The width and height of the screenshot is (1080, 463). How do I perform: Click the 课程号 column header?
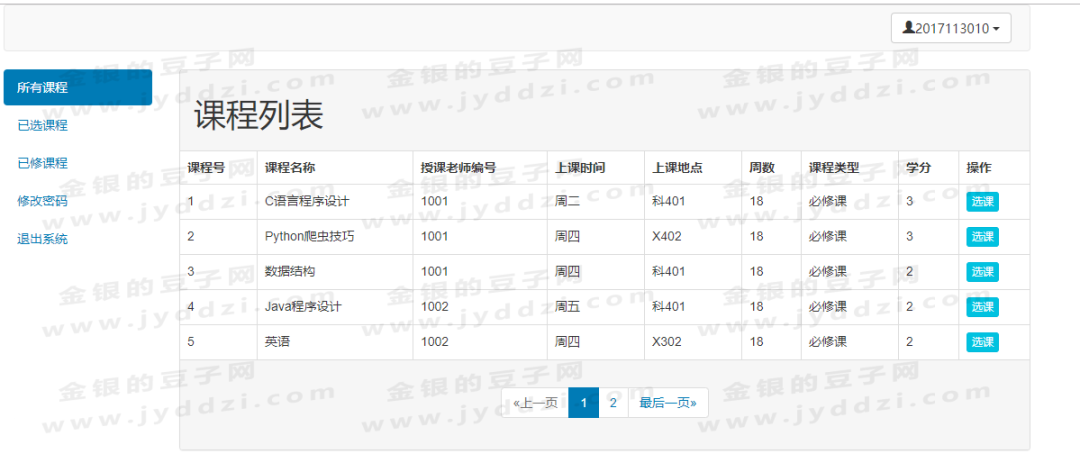[x=206, y=168]
